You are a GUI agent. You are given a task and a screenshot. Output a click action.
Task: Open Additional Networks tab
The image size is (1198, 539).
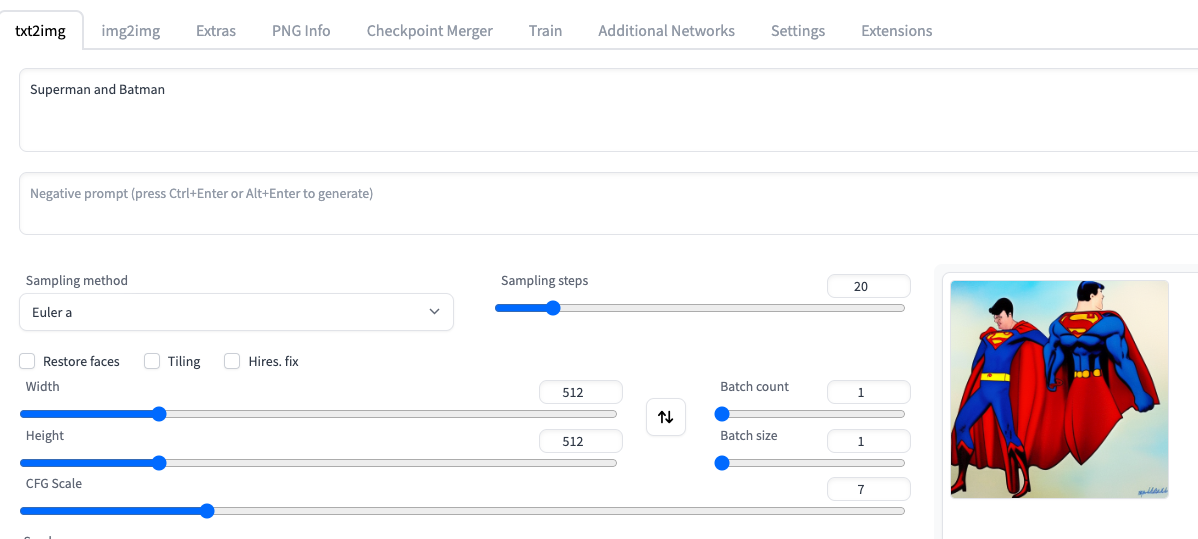tap(666, 31)
